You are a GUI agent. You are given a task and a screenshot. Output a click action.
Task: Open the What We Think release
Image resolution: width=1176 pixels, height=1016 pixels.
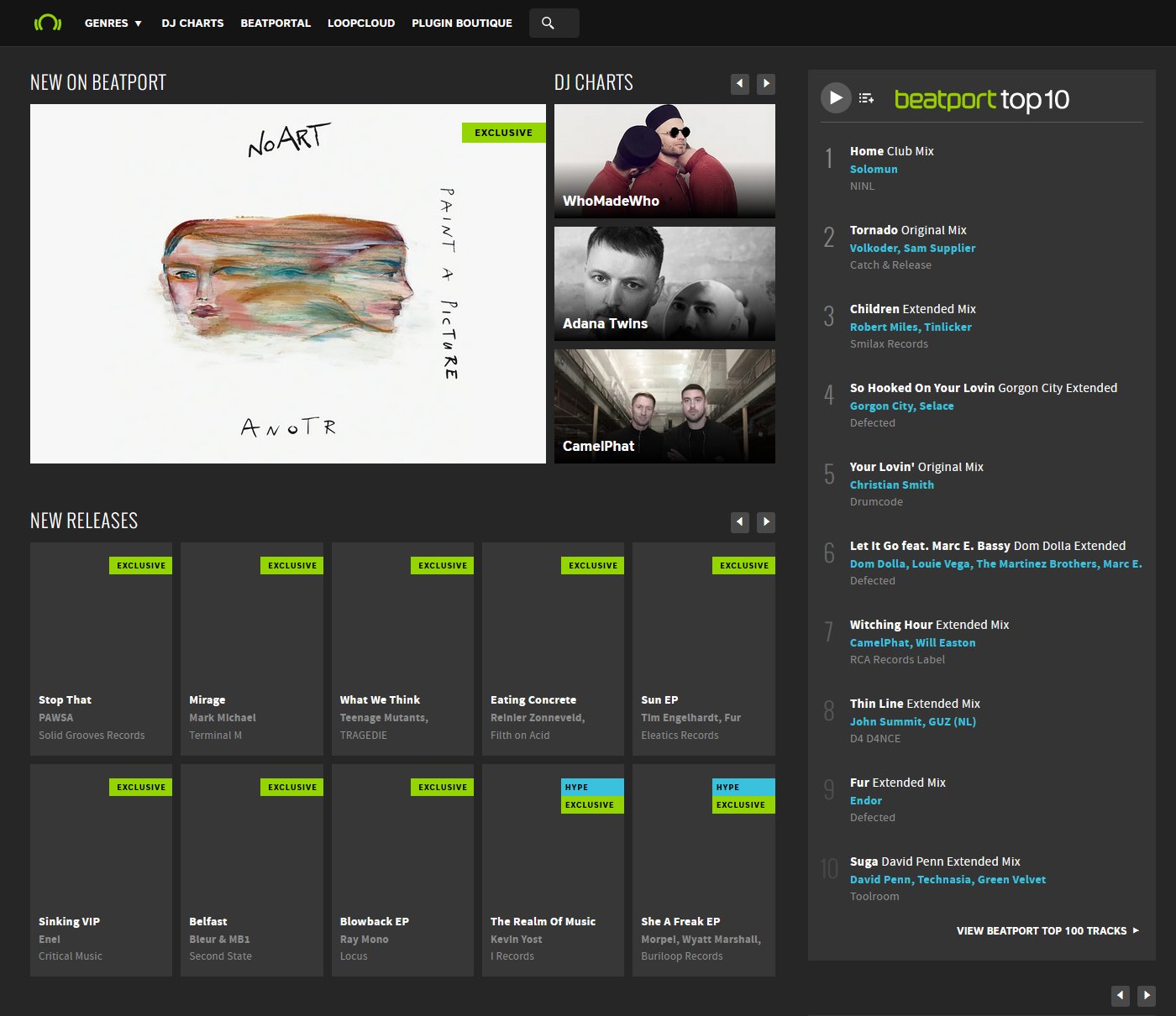tap(380, 699)
